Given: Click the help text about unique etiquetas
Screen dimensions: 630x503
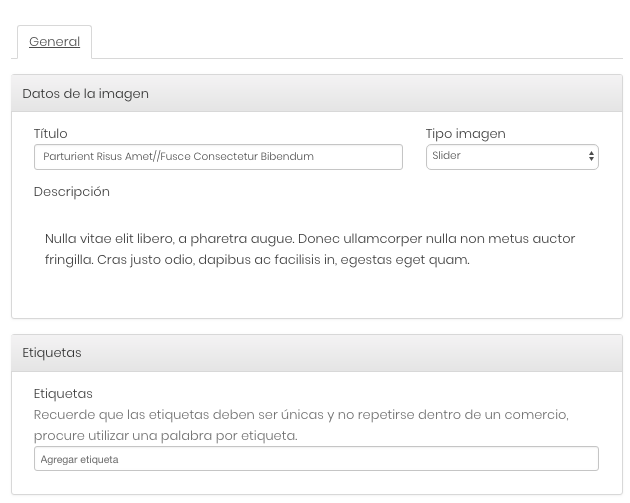Looking at the screenshot, I should click(301, 425).
